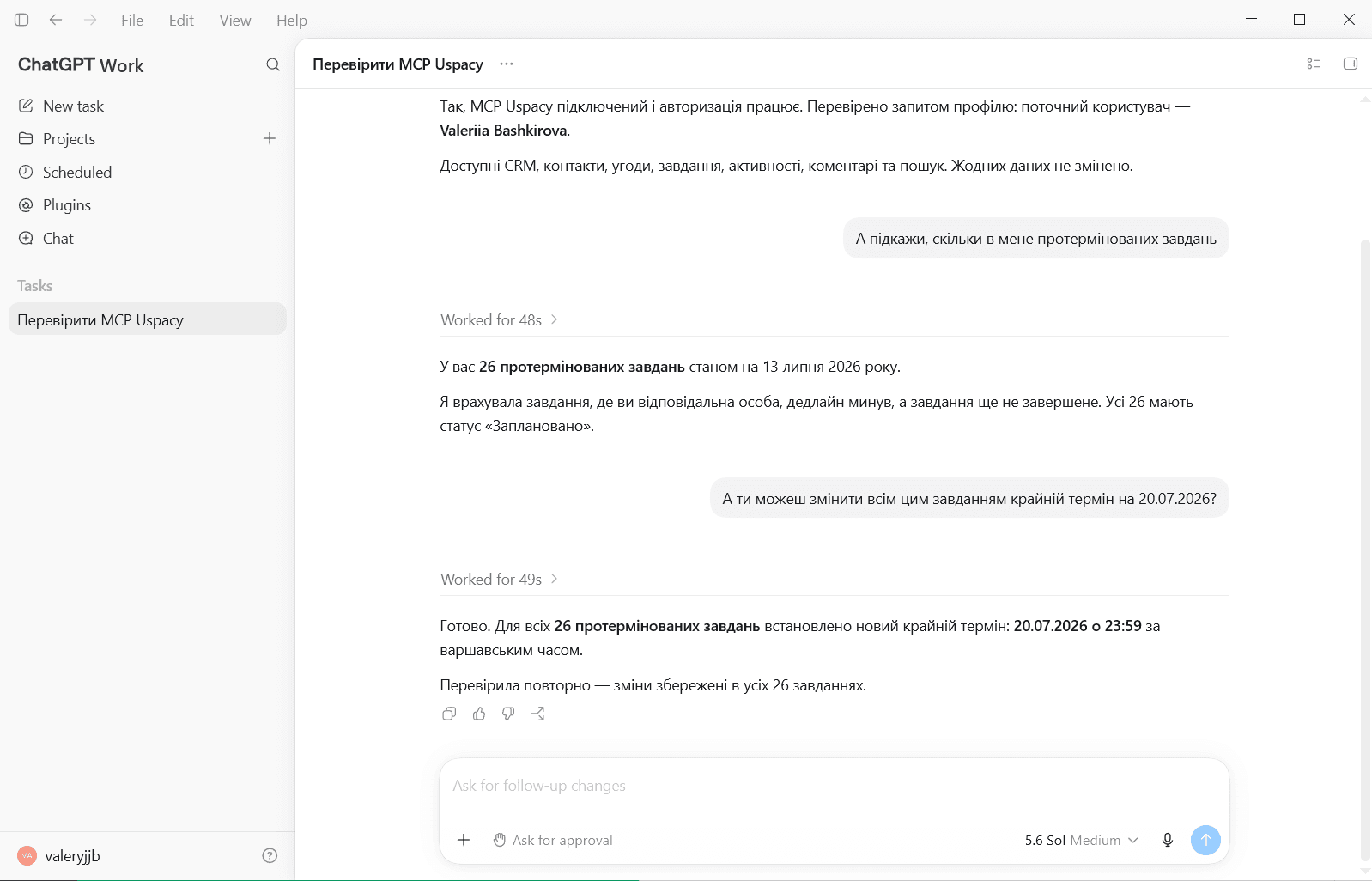The height and width of the screenshot is (881, 1372).
Task: Share the last response
Action: point(538,714)
